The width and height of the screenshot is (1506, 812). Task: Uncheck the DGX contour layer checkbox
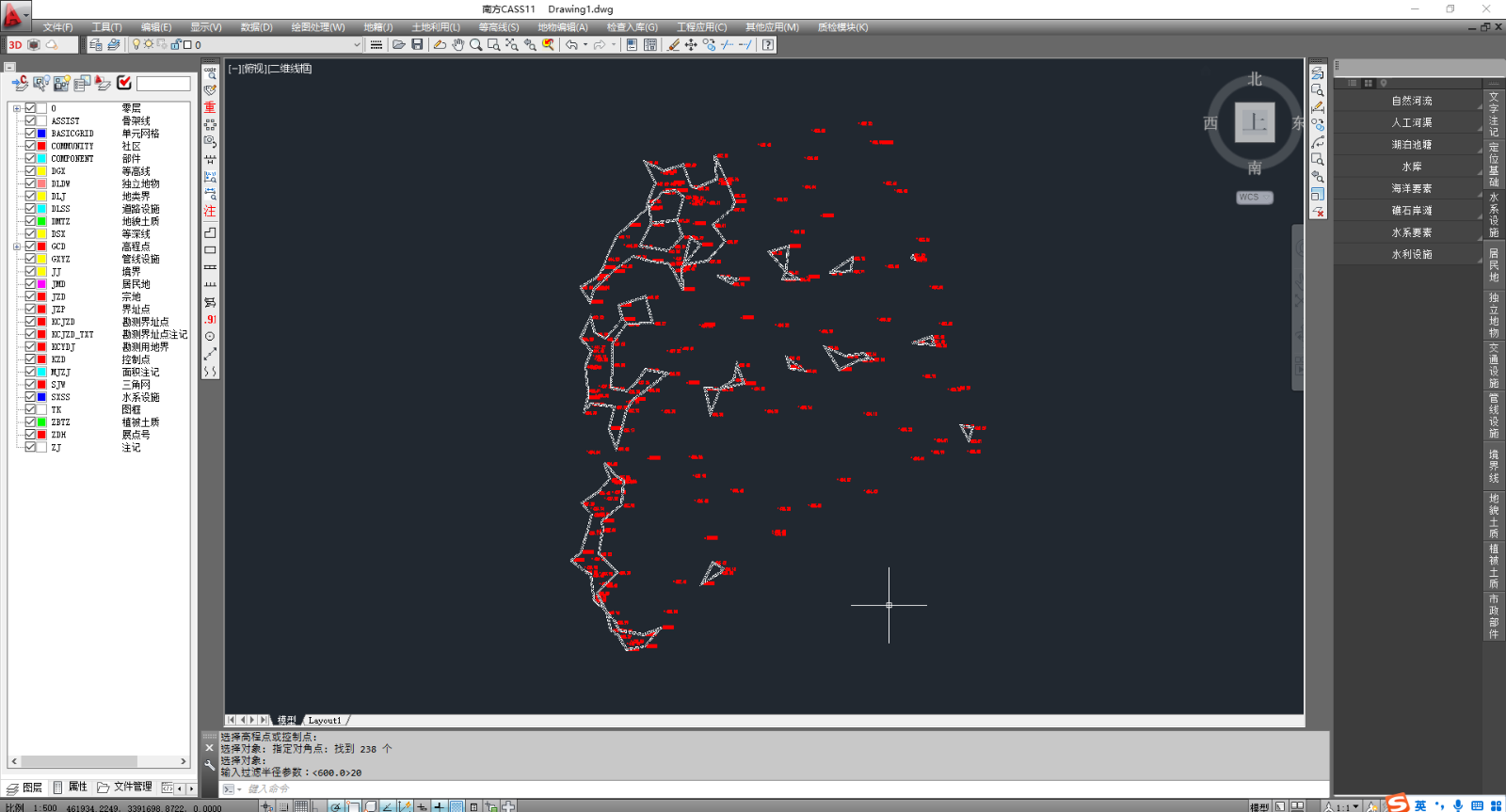(x=30, y=171)
